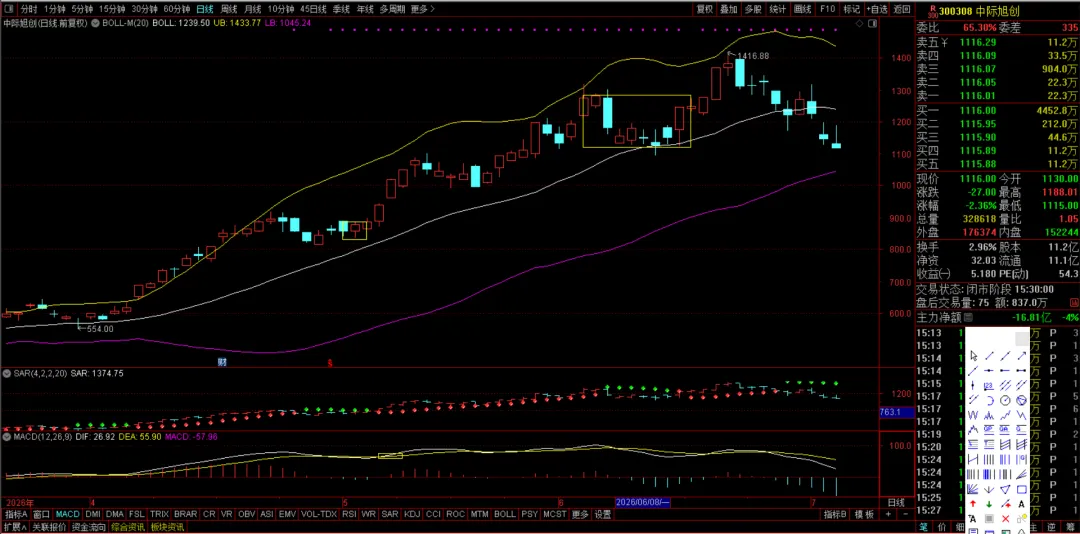Select the 周线 weekly period
Screen dimensions: 1080x534
point(229,9)
